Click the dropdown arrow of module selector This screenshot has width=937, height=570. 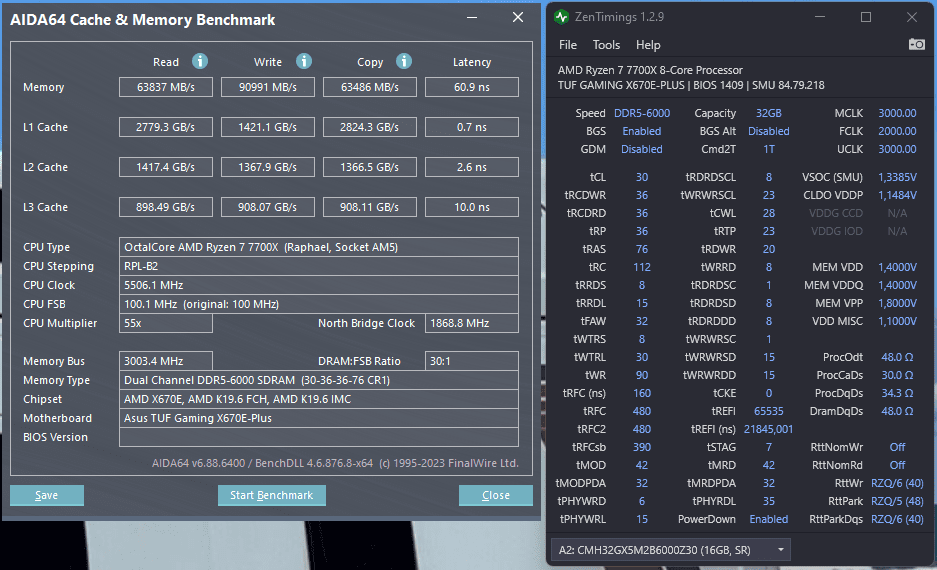coord(780,550)
